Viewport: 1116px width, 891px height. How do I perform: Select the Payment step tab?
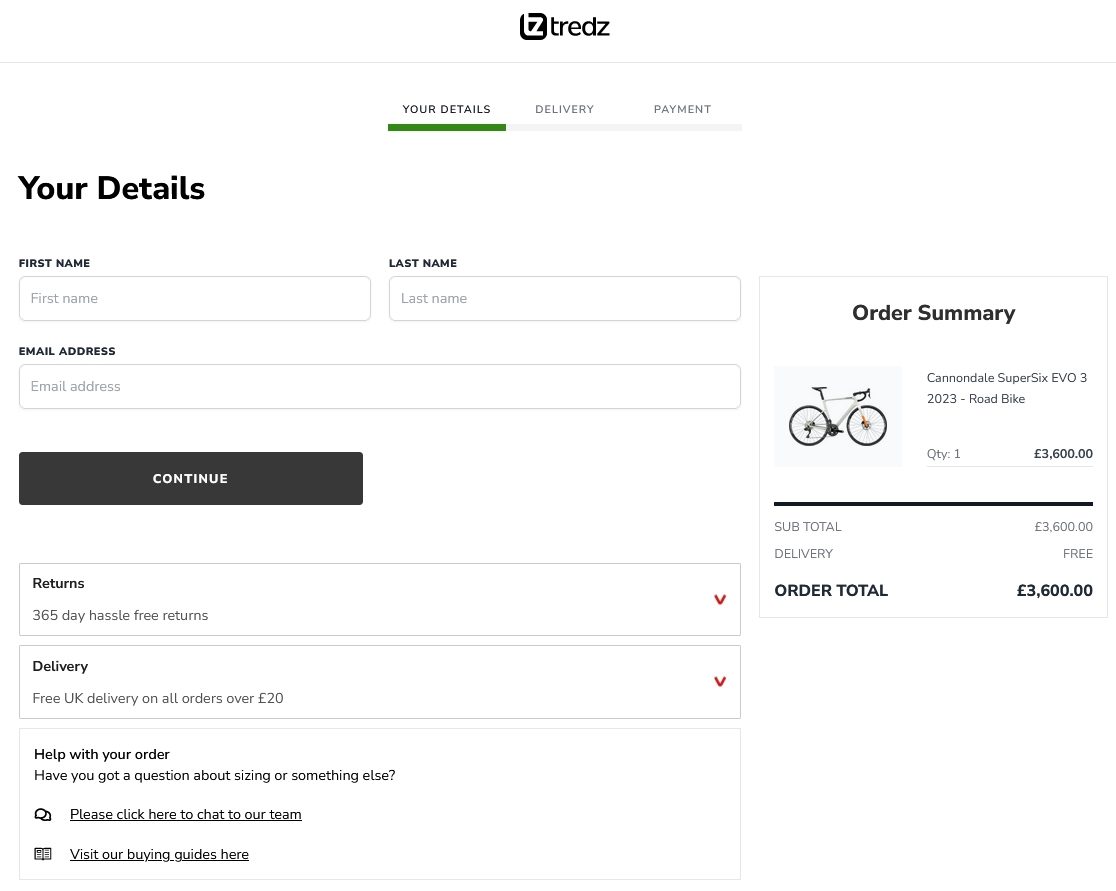[682, 109]
